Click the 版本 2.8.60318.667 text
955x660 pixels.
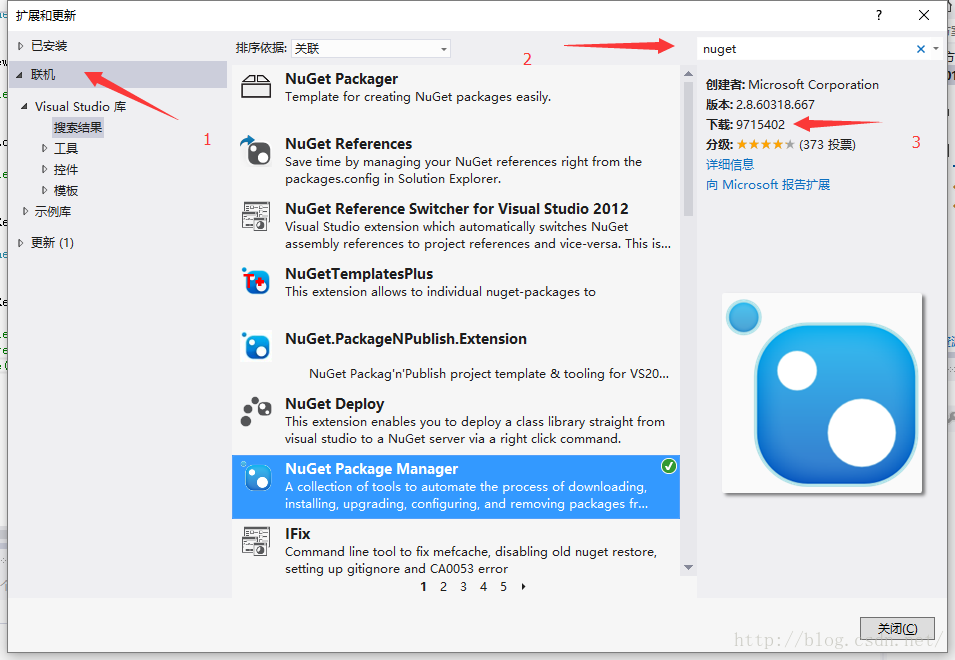[760, 105]
